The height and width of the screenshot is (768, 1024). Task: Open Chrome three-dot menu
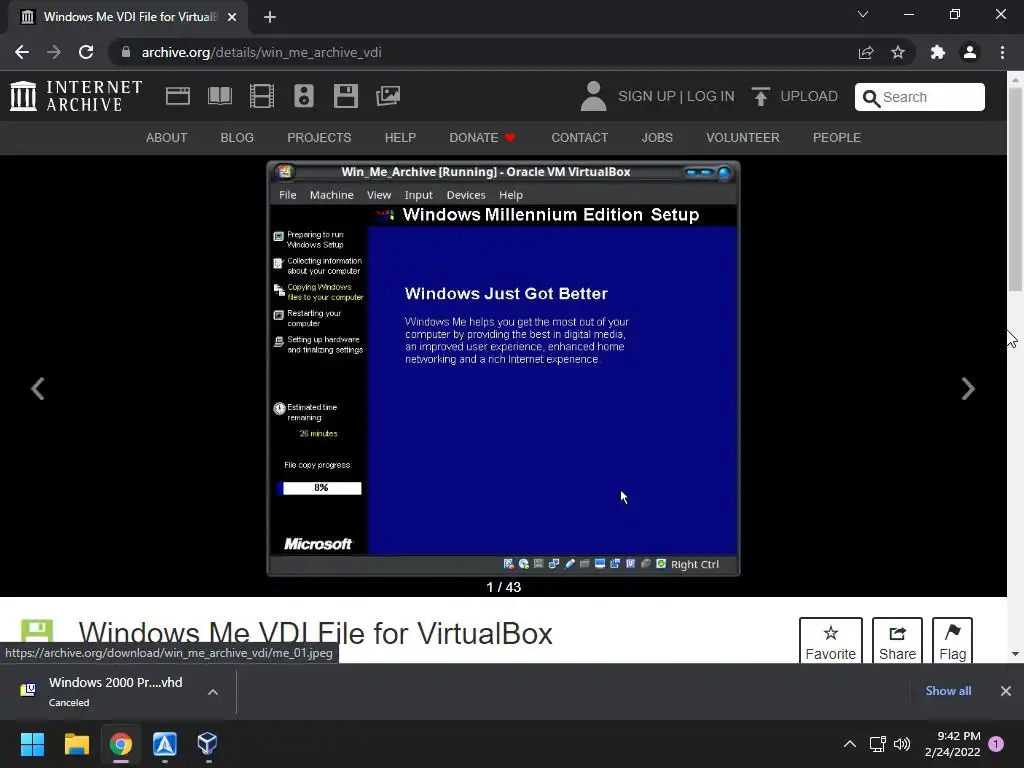click(x=1002, y=52)
